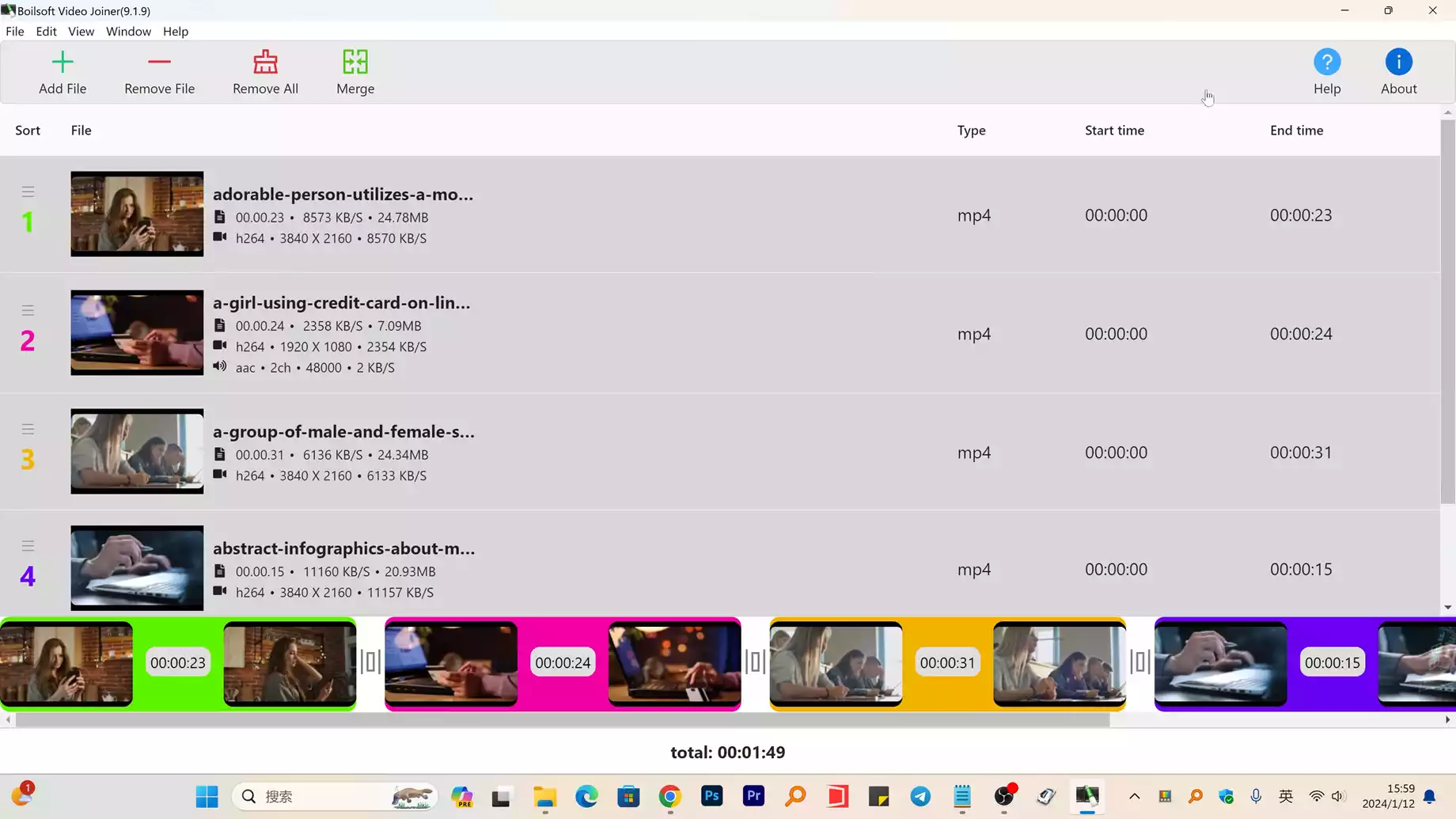Open the File menu
This screenshot has height=819, width=1456.
tap(15, 32)
